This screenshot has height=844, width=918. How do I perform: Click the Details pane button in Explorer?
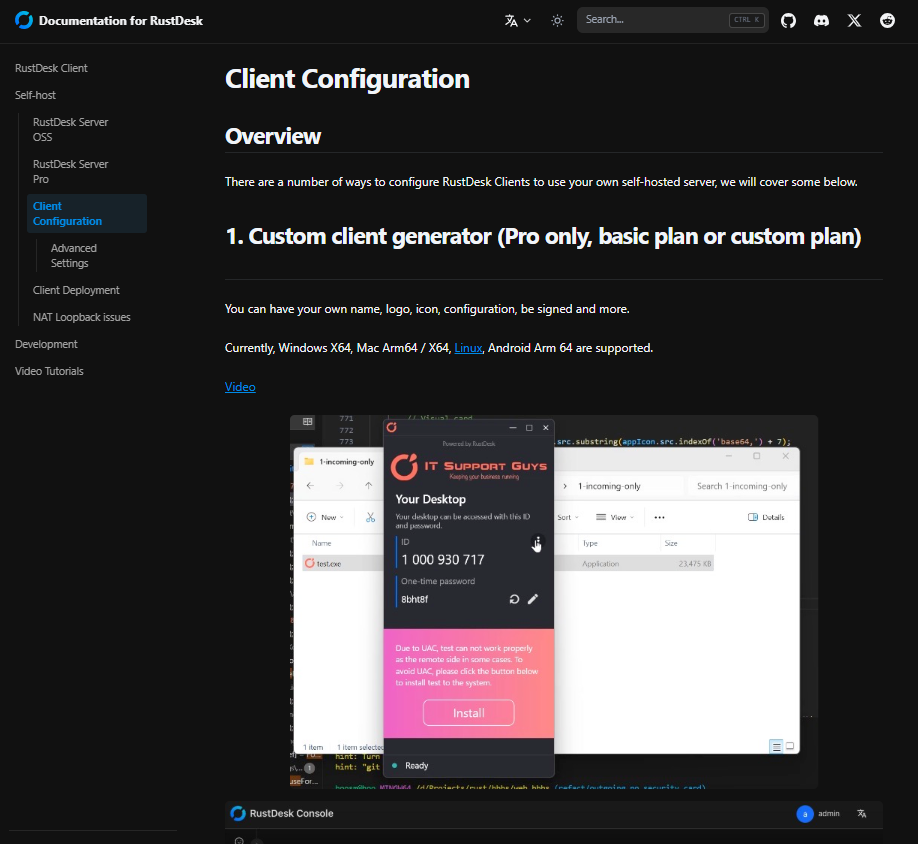766,517
